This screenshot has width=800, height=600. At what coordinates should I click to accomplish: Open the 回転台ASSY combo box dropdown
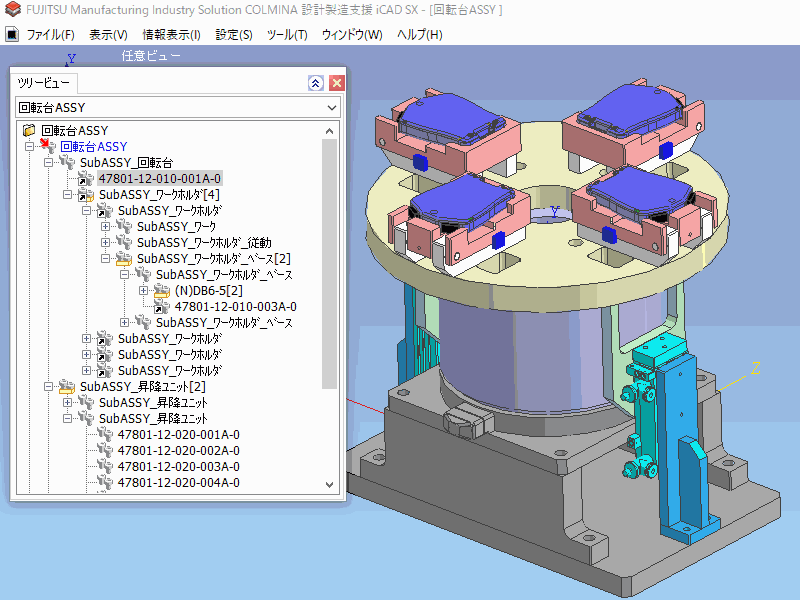[332, 107]
